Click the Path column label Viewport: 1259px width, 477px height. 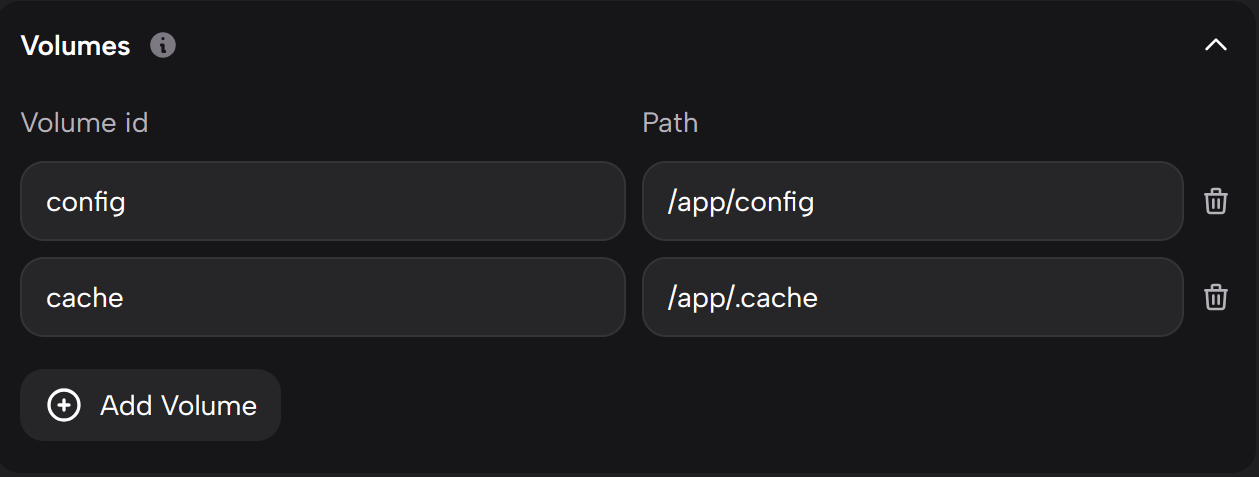(x=670, y=123)
